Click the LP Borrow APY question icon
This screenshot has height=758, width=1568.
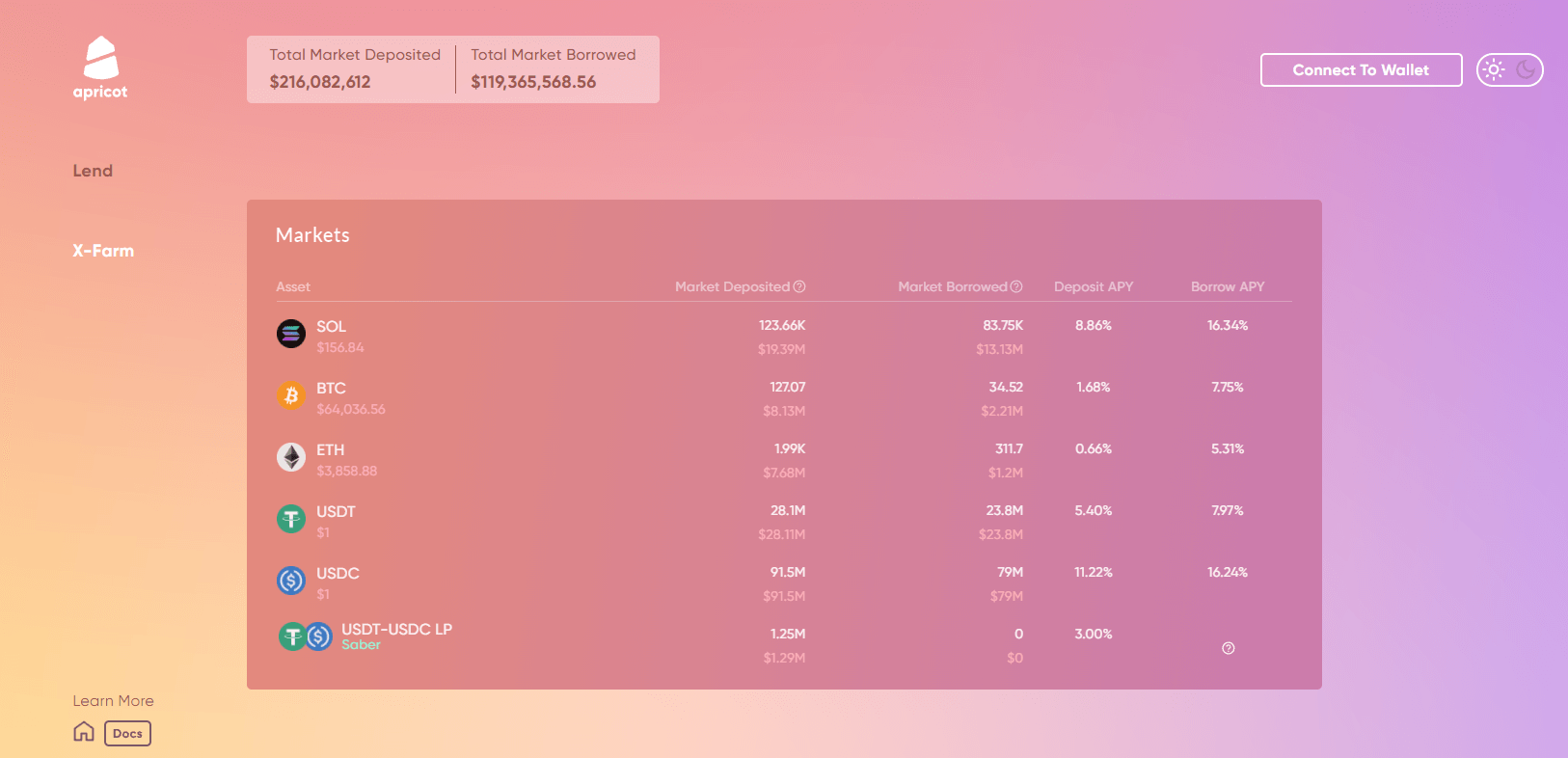pos(1228,648)
